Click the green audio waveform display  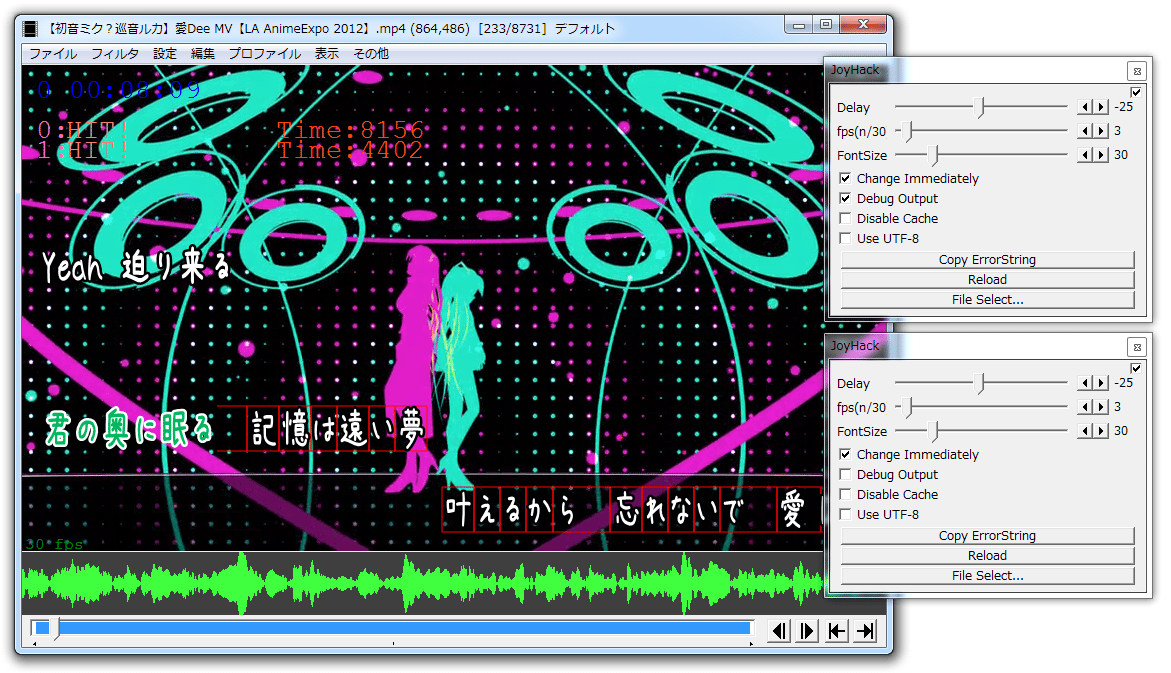423,583
